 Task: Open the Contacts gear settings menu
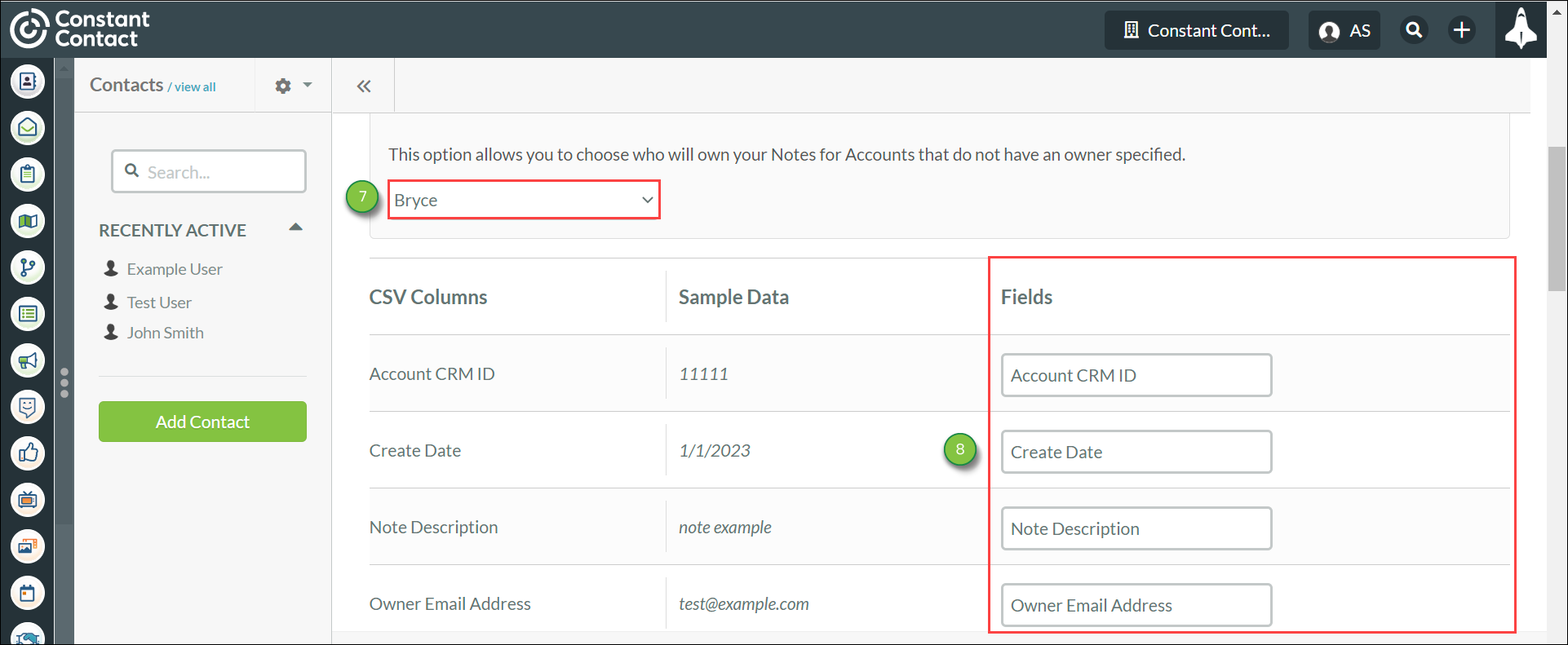[x=293, y=86]
